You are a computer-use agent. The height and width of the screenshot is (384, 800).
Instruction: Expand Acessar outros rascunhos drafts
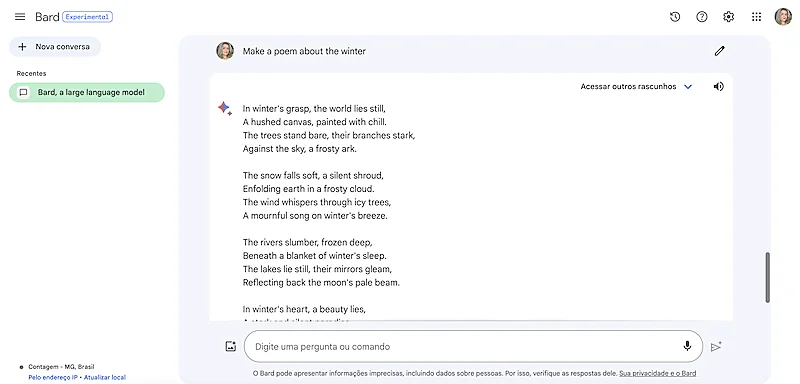pyautogui.click(x=636, y=87)
